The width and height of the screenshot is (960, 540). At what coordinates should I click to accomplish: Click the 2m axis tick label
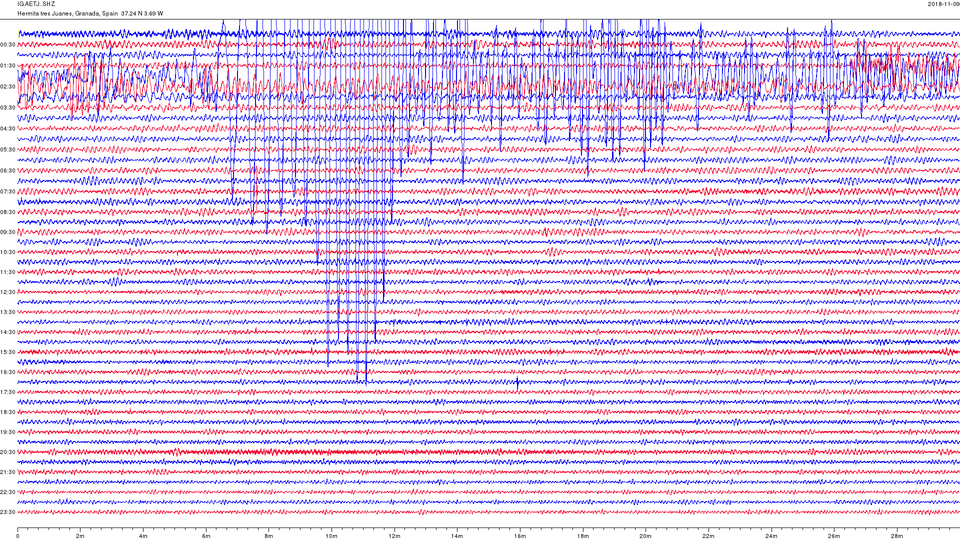point(80,536)
